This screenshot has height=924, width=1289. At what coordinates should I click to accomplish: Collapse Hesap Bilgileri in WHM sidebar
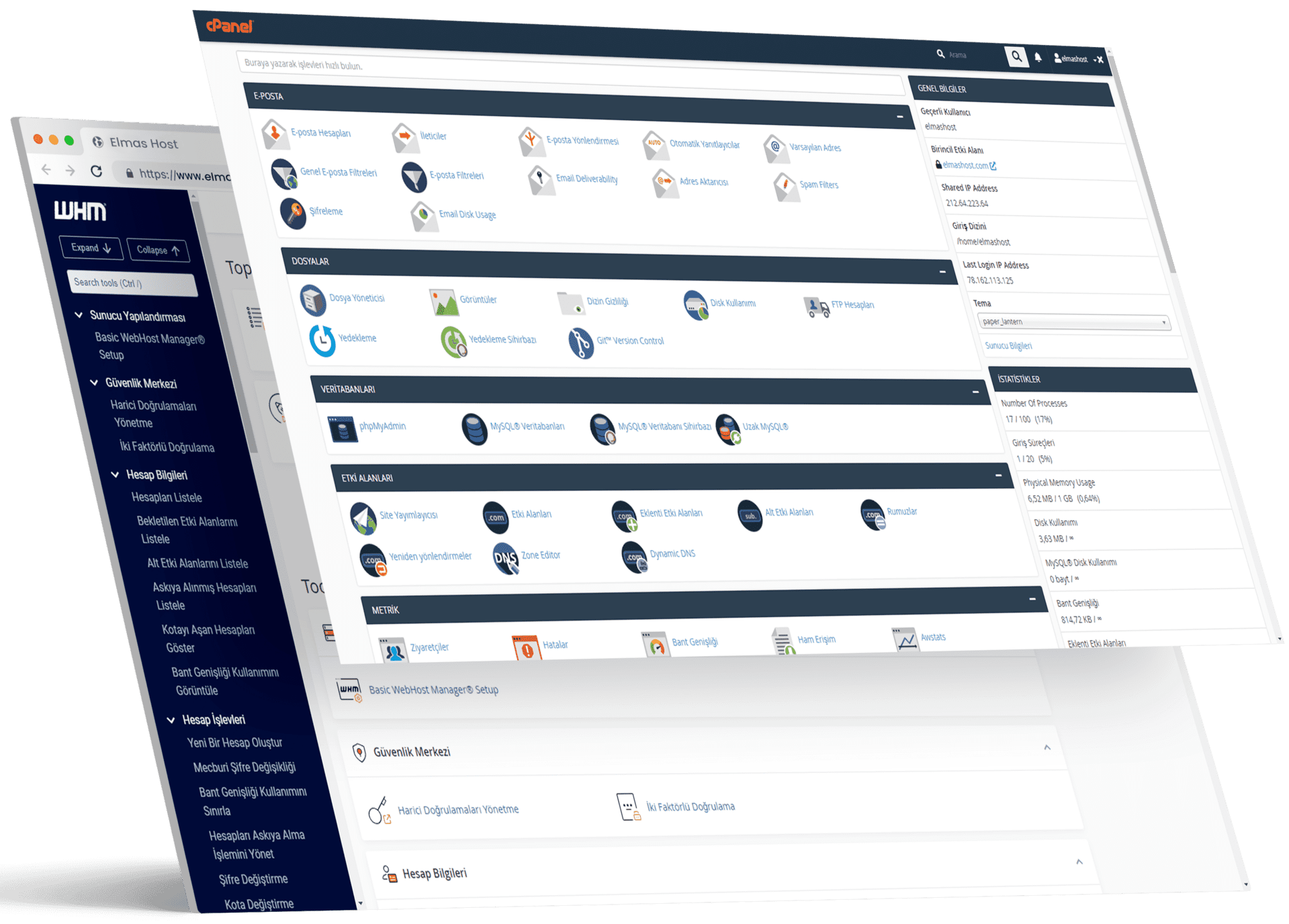[x=115, y=474]
